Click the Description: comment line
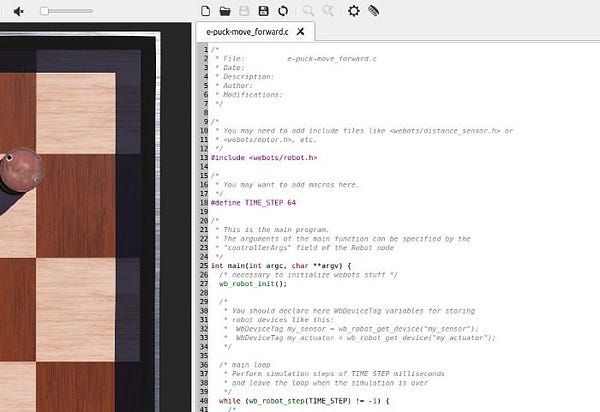This screenshot has height=412, width=600. pyautogui.click(x=245, y=77)
